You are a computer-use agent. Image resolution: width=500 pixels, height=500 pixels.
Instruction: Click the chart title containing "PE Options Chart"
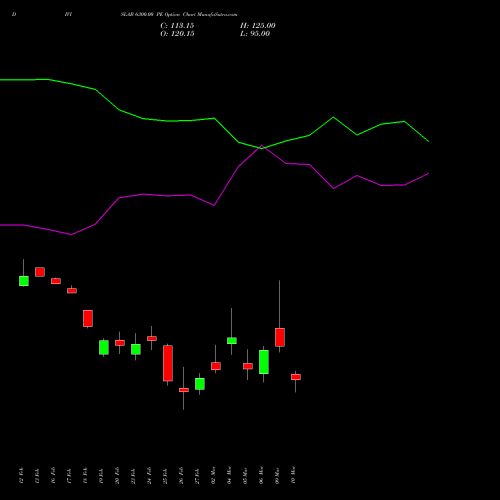click(179, 15)
